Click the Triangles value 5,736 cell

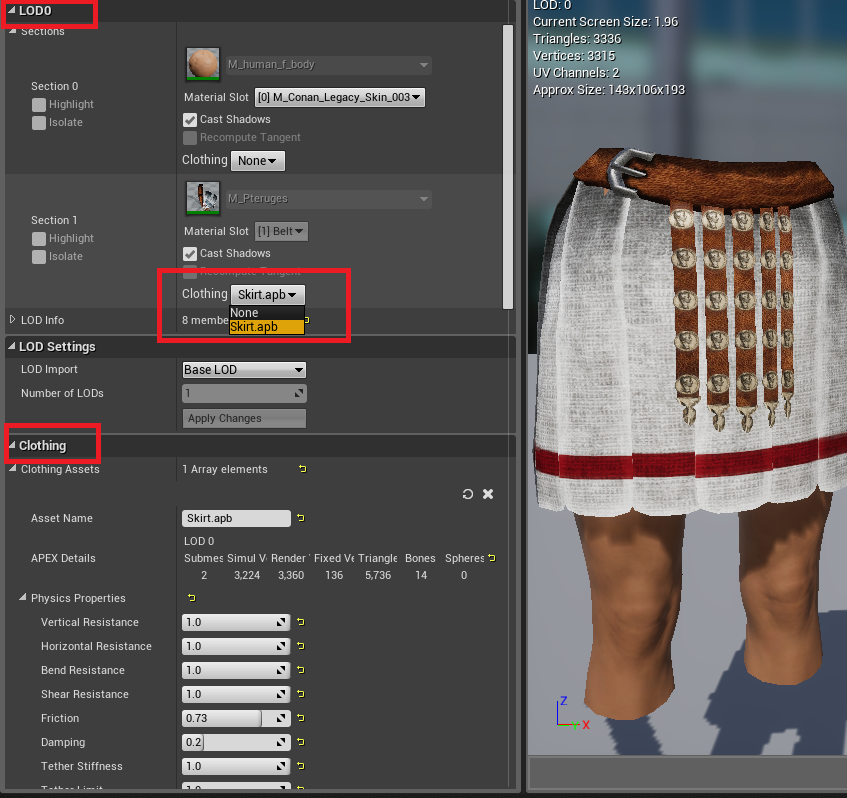click(x=378, y=575)
